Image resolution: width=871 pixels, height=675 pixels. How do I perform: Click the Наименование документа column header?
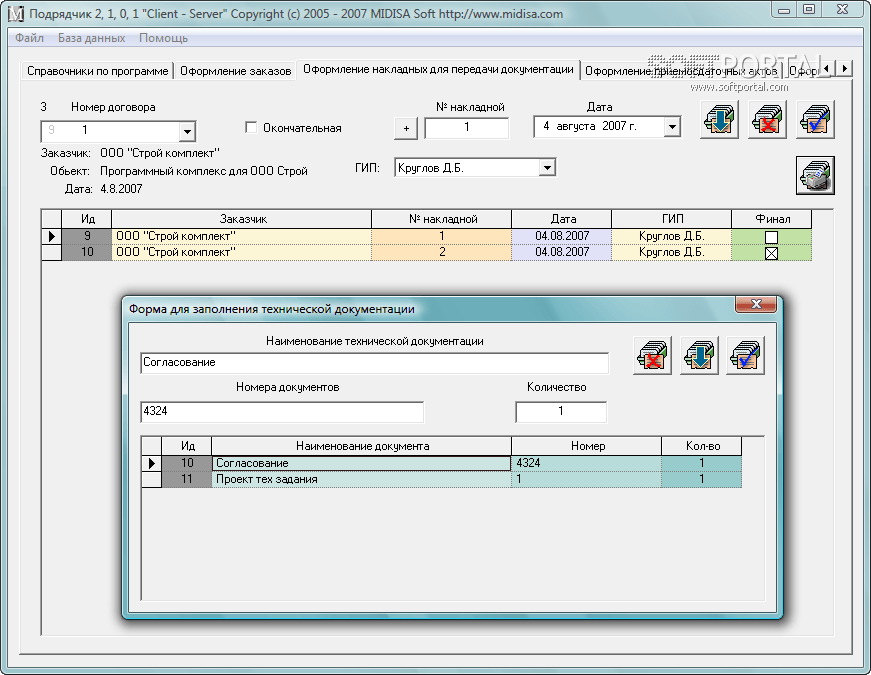pos(362,446)
